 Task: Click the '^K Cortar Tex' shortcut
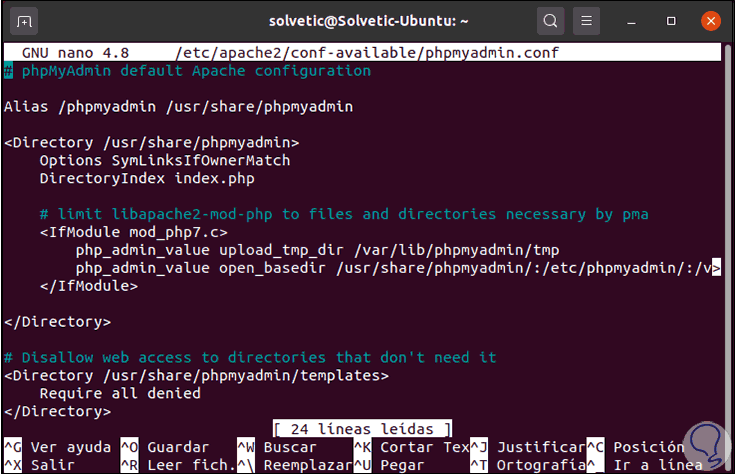coord(412,447)
